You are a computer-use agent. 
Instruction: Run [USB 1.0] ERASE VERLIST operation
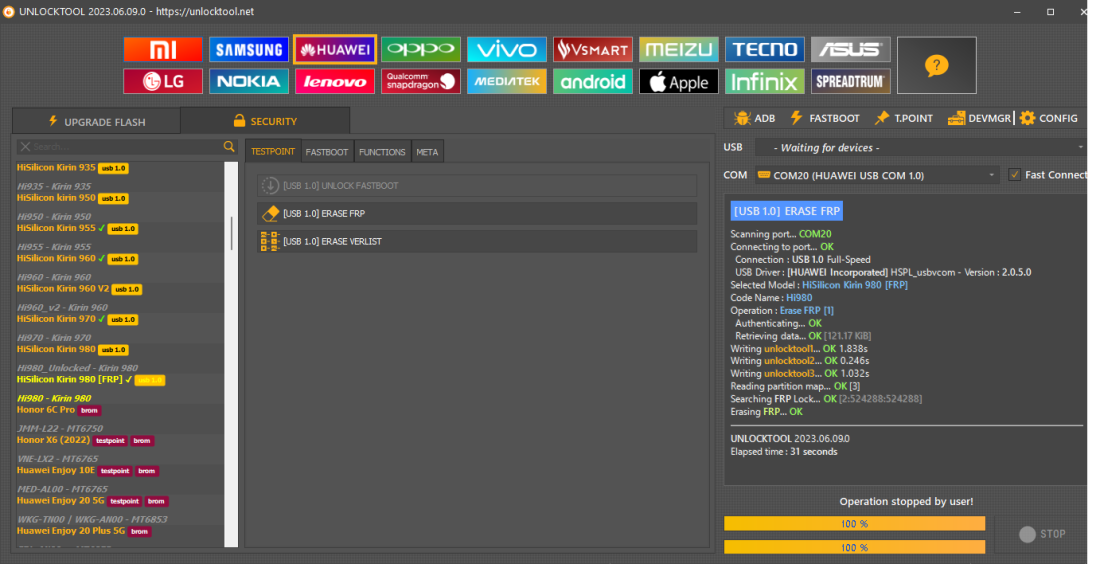pyautogui.click(x=477, y=241)
